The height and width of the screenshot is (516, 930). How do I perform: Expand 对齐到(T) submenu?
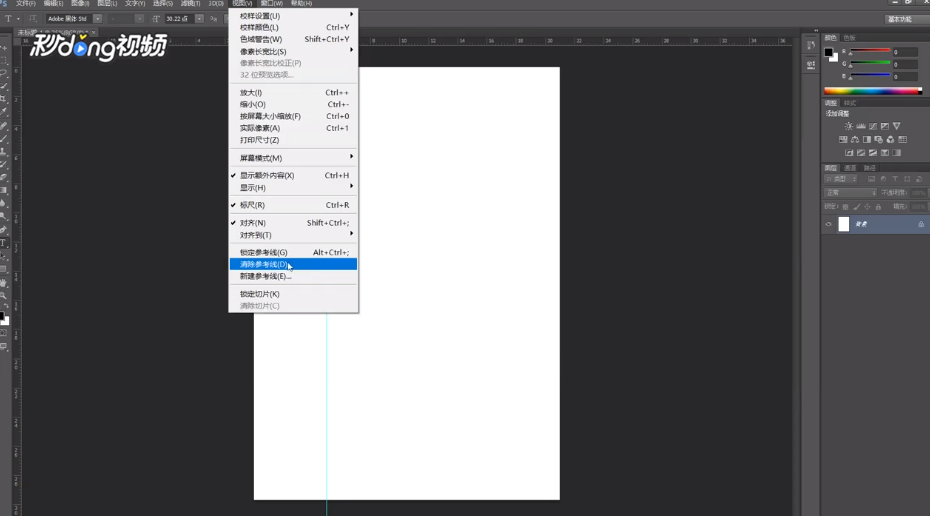[x=293, y=235]
